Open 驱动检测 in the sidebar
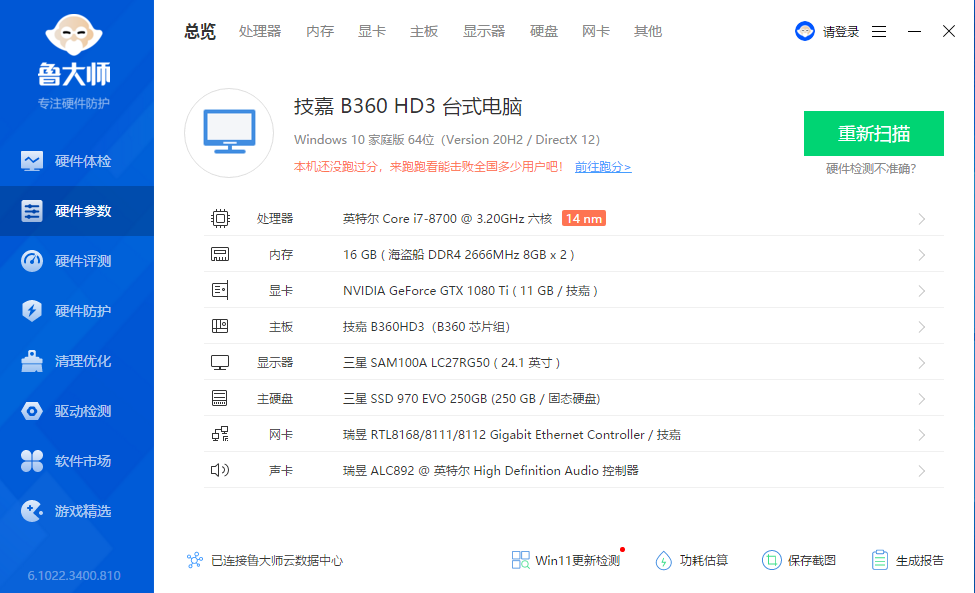 point(77,411)
